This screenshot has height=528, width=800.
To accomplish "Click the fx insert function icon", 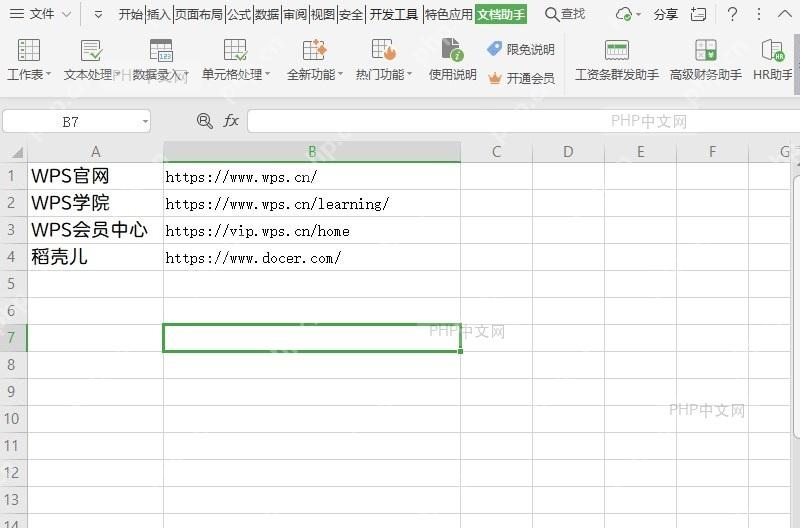I will pyautogui.click(x=231, y=121).
